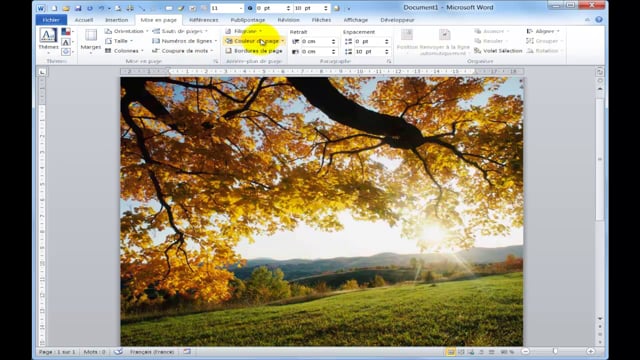The width and height of the screenshot is (640, 360).
Task: Open Mise en page dialog launcher
Action: pos(216,61)
